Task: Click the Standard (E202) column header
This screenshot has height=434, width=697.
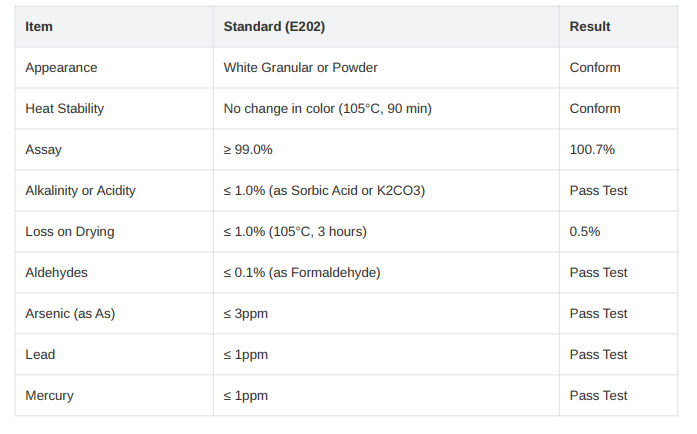Action: tap(274, 27)
